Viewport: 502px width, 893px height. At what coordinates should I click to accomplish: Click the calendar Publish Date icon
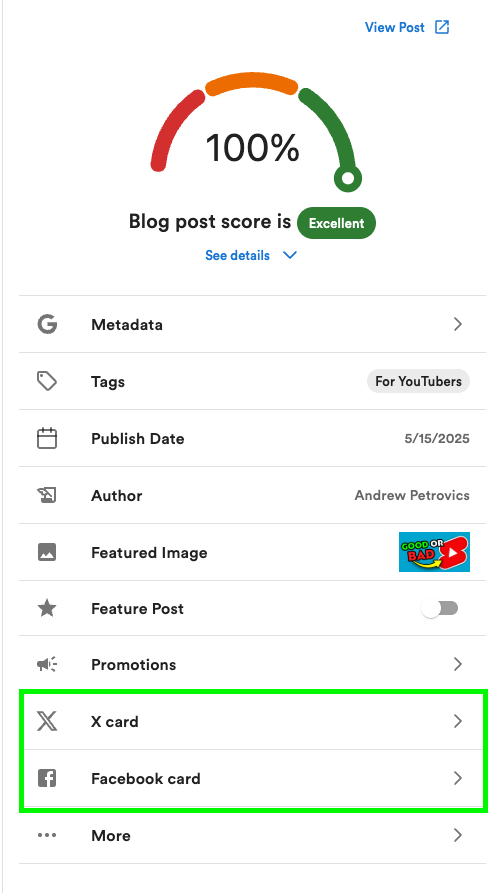[x=47, y=439]
